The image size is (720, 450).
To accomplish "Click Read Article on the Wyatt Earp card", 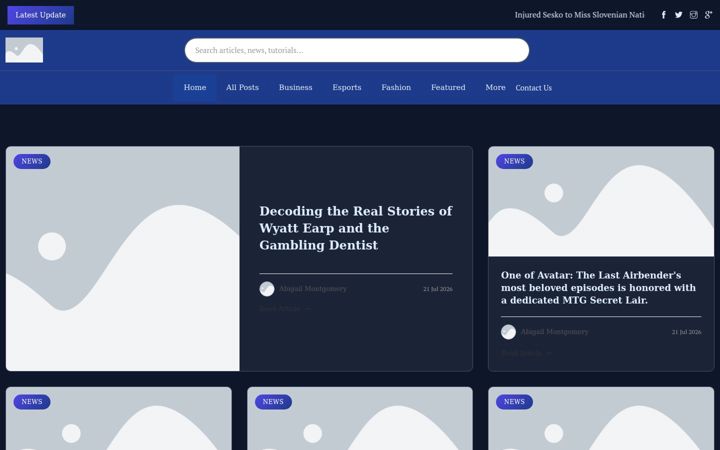I will pyautogui.click(x=285, y=309).
